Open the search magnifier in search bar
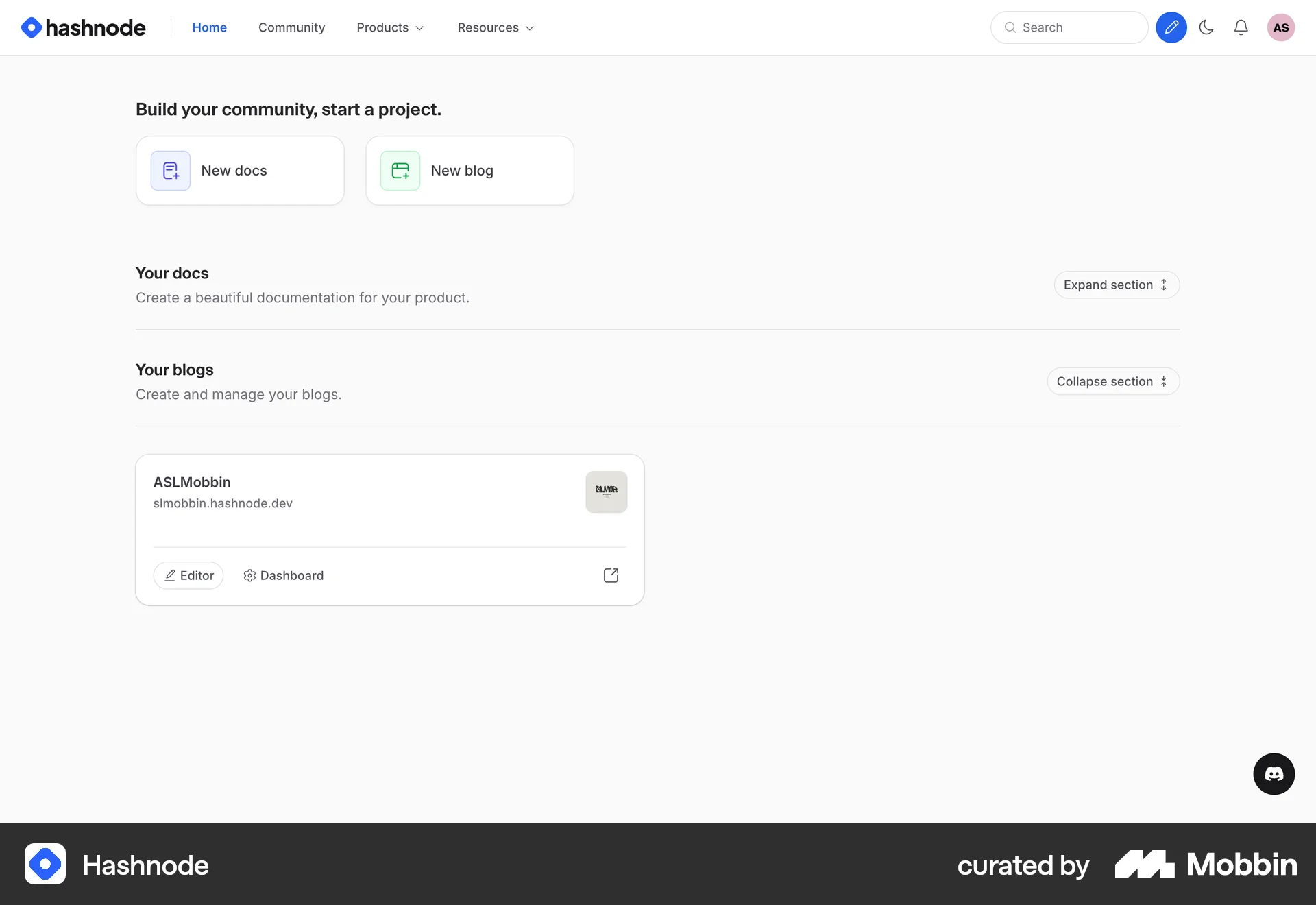Screen dimensions: 1316x905 tap(1009, 27)
